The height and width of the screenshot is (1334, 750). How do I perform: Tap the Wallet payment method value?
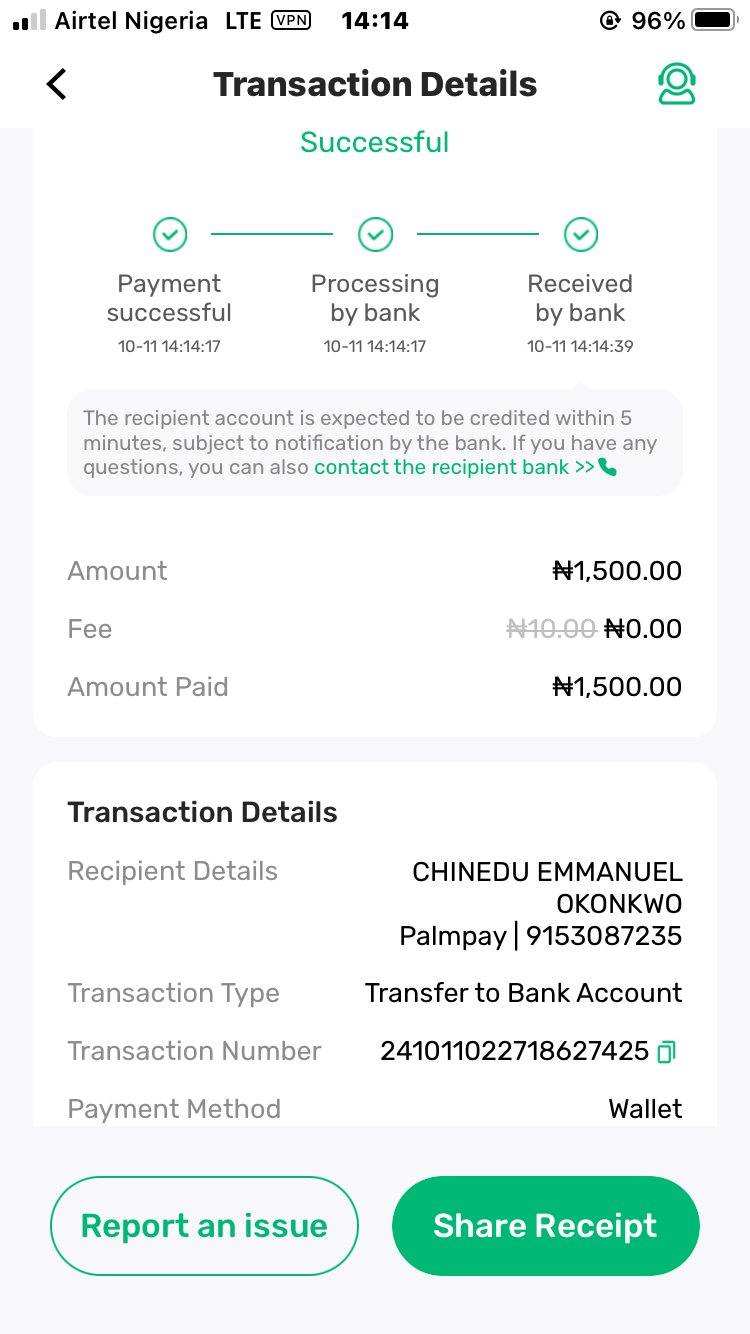pos(645,1109)
